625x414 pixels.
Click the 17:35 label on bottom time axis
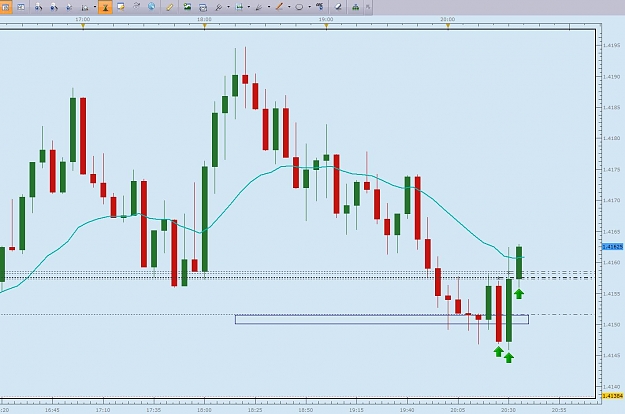click(x=153, y=410)
